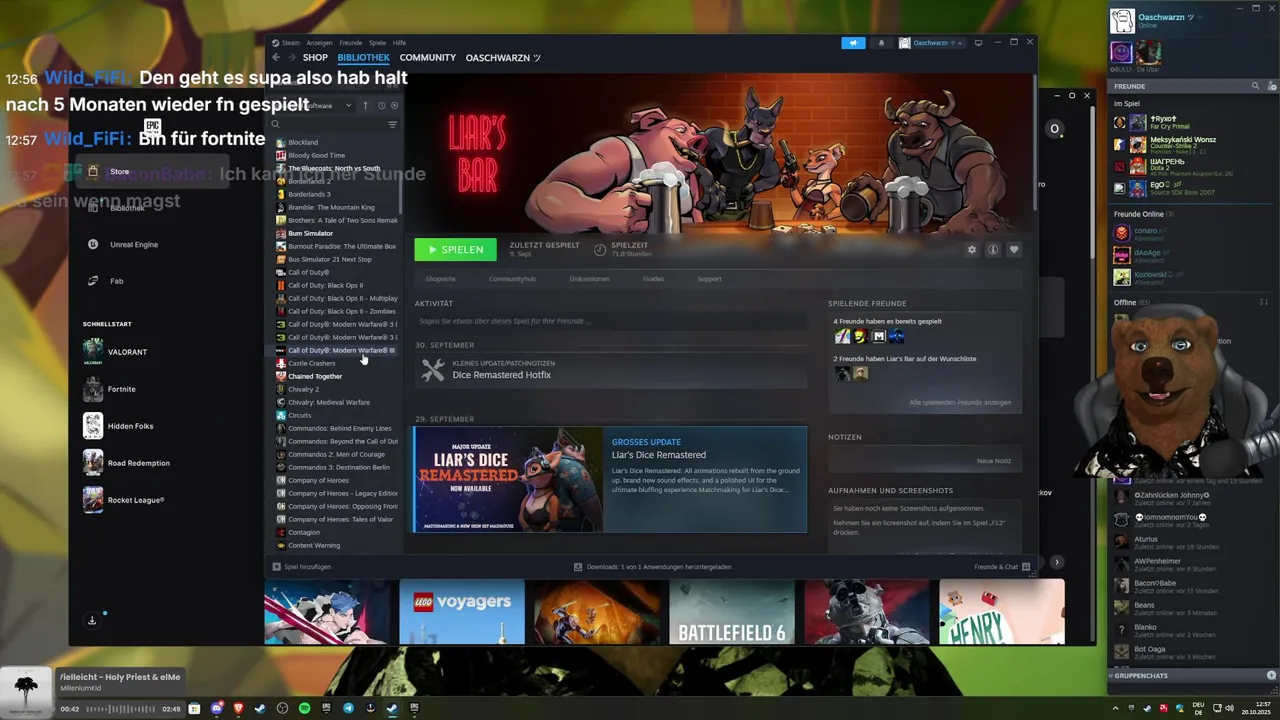The height and width of the screenshot is (720, 1280).
Task: Open the OASCHWARZN profile tab
Action: tap(503, 58)
